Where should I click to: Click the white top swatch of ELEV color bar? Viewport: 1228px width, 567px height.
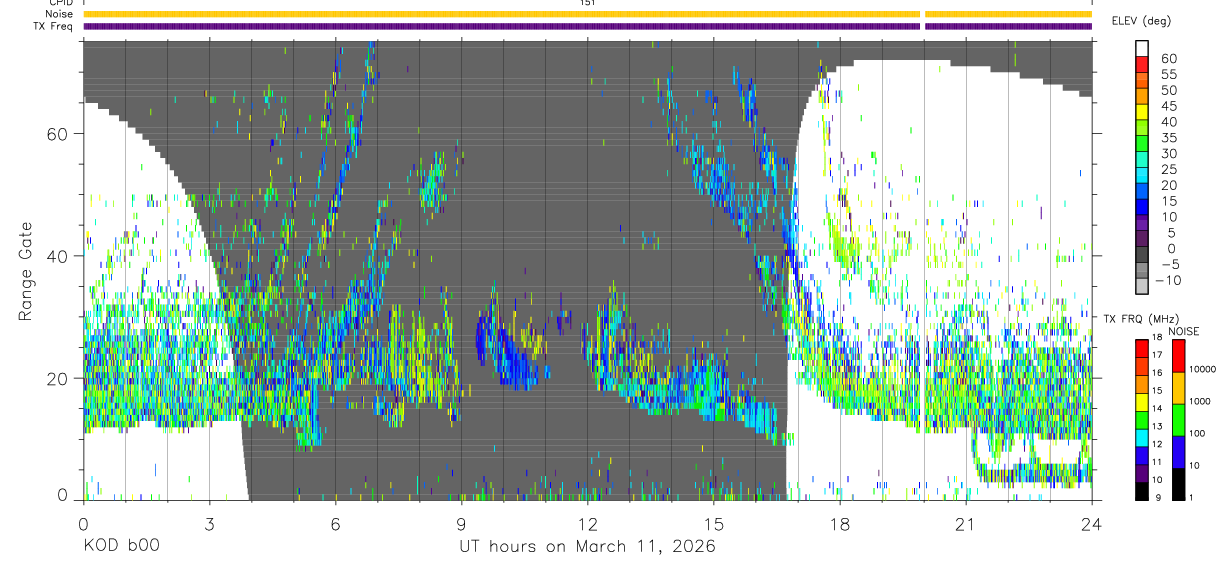(x=1142, y=48)
